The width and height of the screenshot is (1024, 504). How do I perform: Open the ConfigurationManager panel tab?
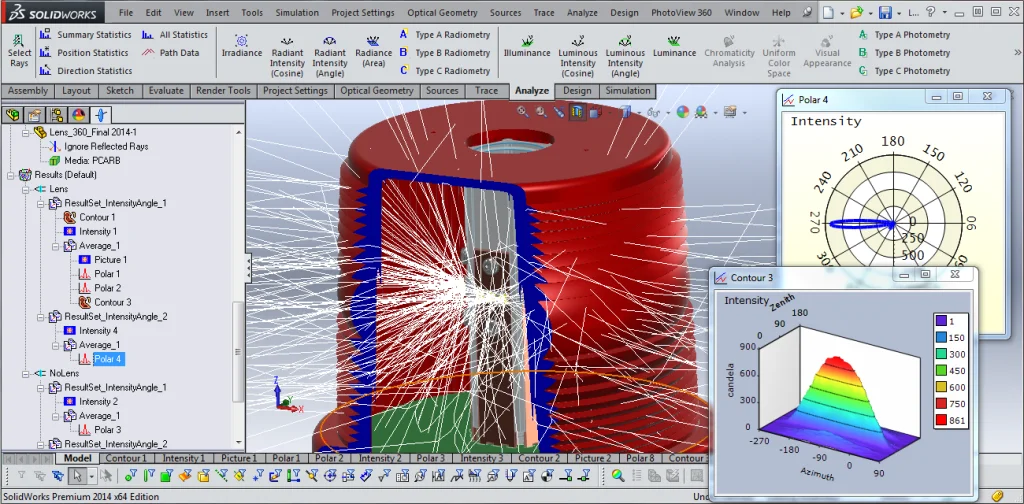point(57,116)
